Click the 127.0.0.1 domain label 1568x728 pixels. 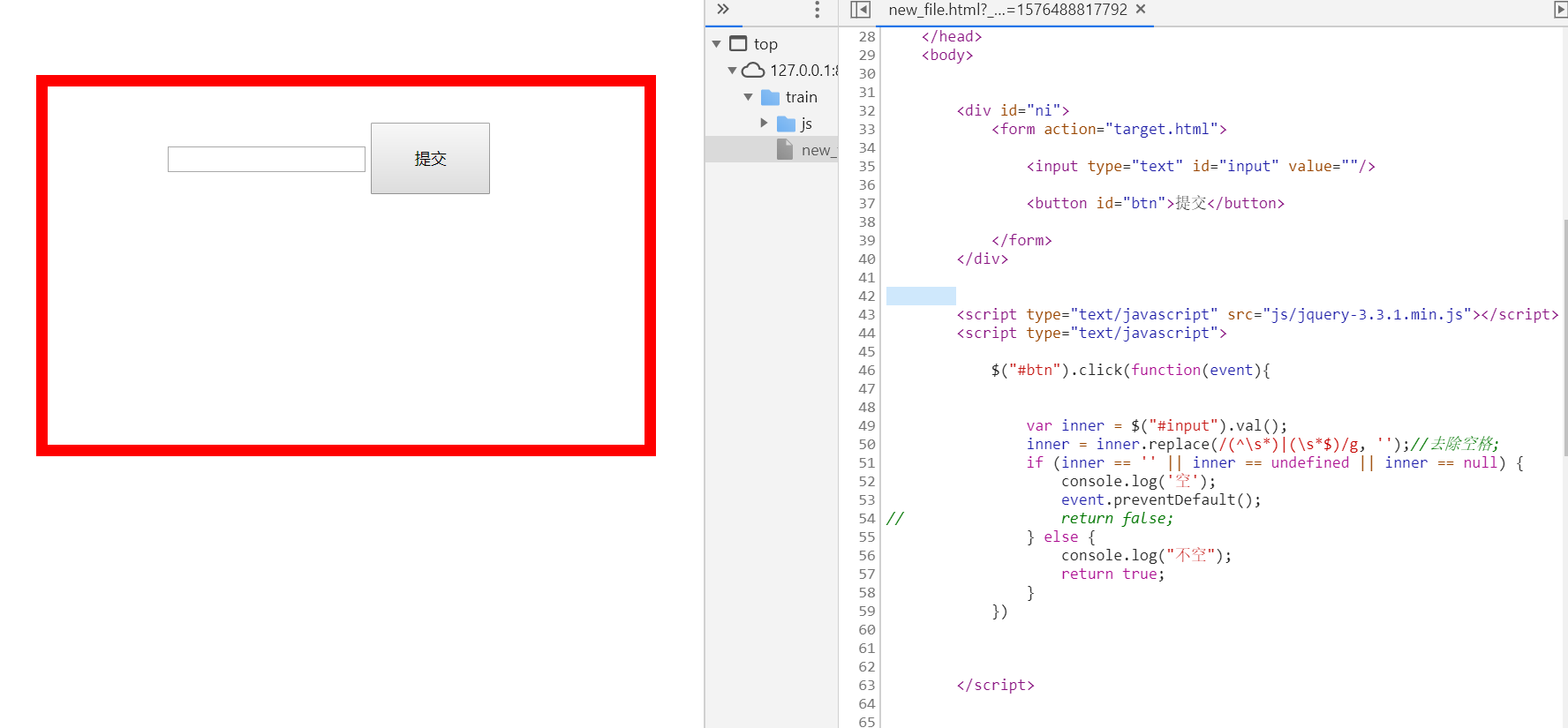(803, 71)
